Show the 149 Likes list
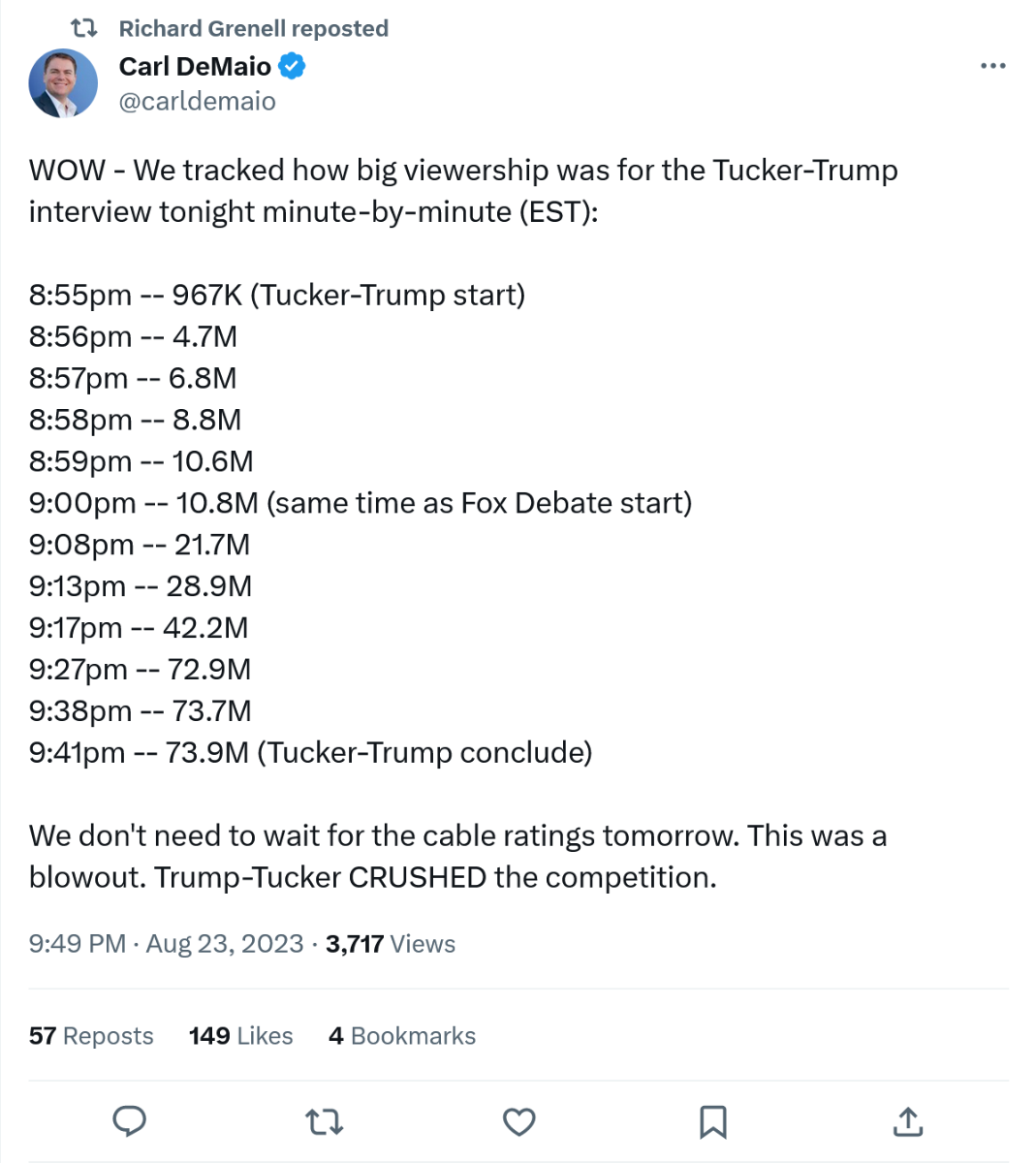The width and height of the screenshot is (1036, 1163). click(240, 1036)
